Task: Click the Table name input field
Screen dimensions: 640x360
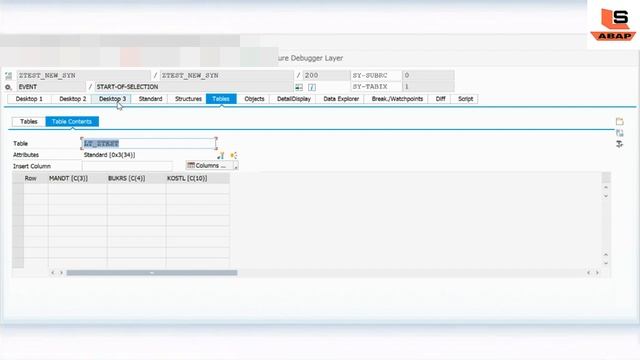Action: (149, 144)
